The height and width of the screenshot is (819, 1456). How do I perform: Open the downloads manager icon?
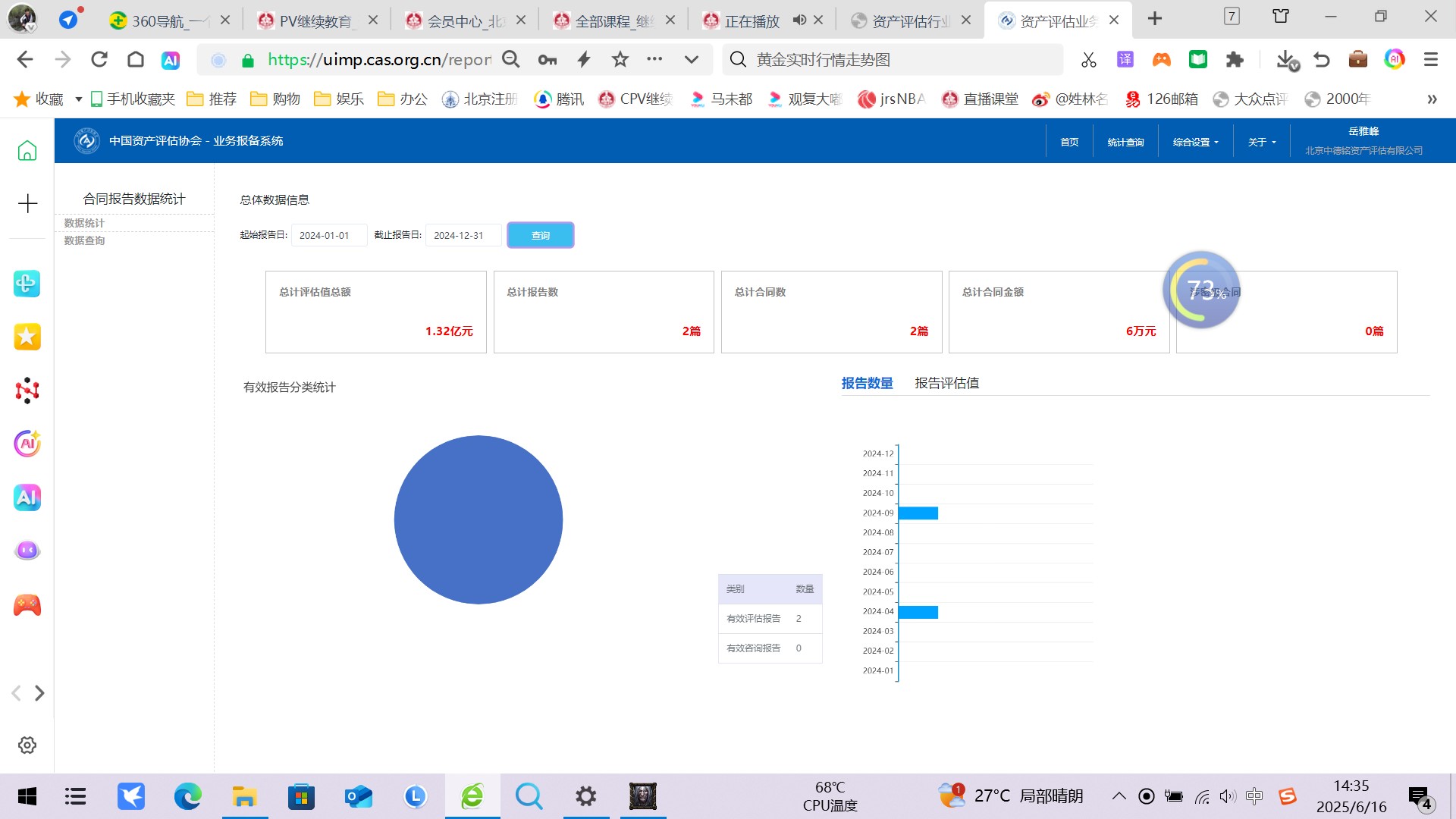coord(1286,60)
